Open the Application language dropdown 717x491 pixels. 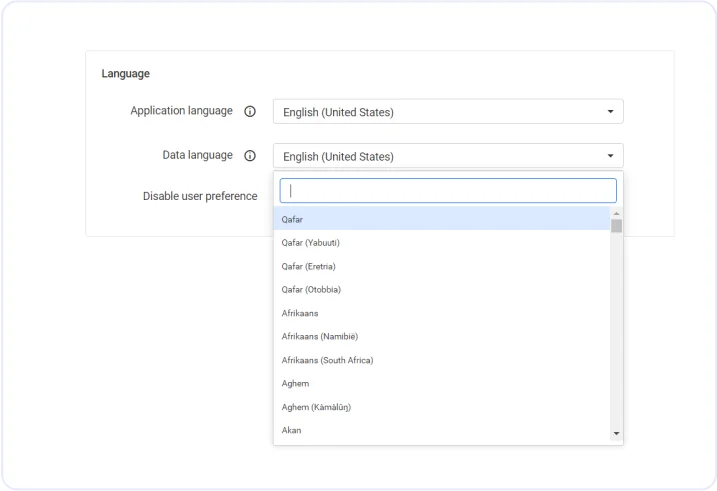tap(448, 112)
